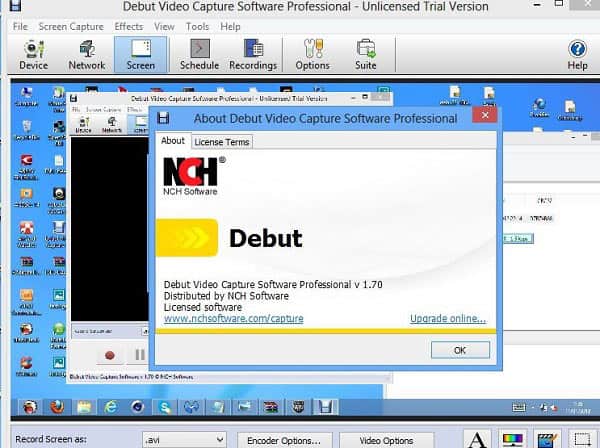Click the keyboard icon in system tray
The width and height of the screenshot is (600, 448).
click(x=519, y=407)
